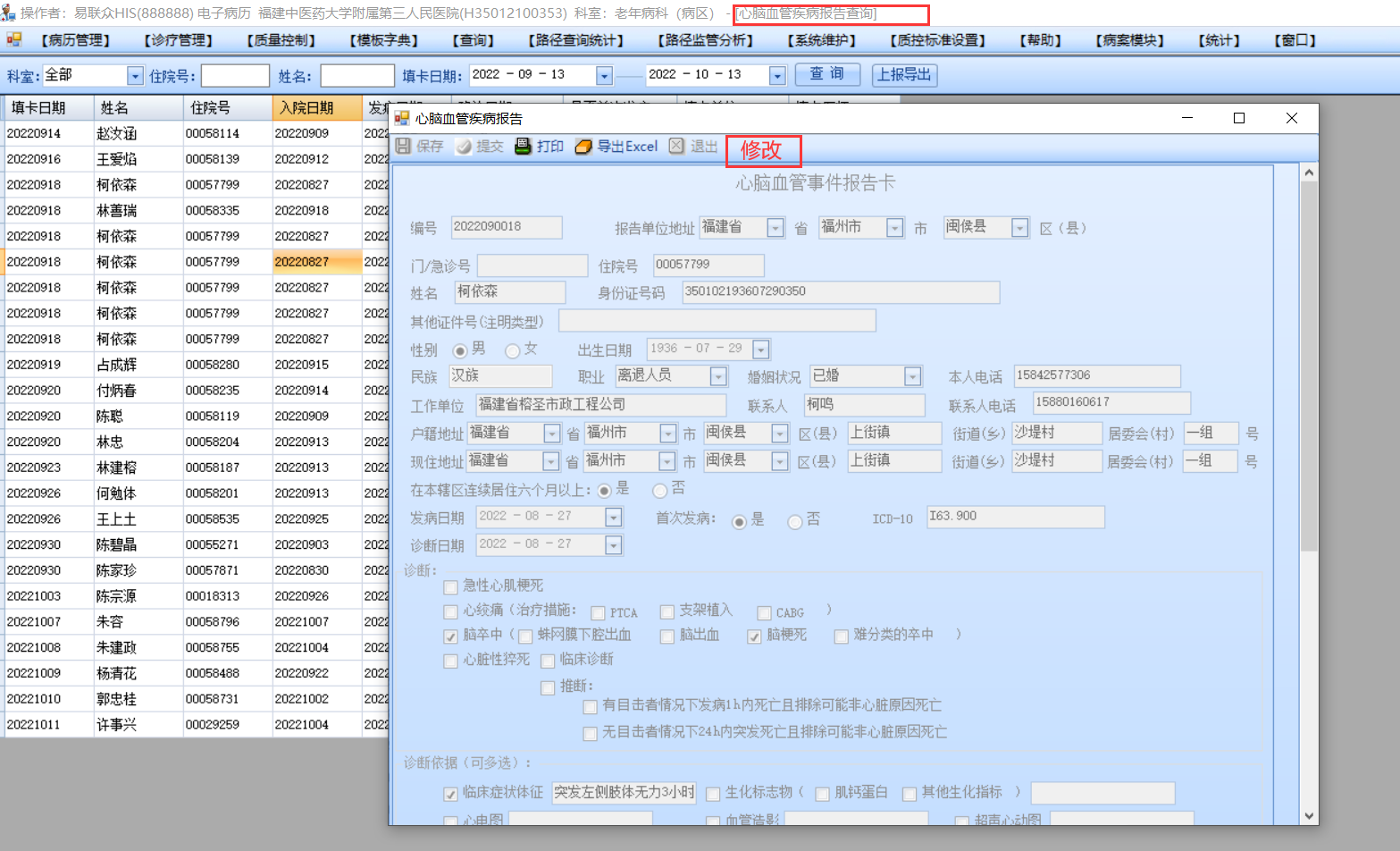Click the 心脑血管疾病报告 dialog title icon
This screenshot has height=851, width=1400.
402,118
